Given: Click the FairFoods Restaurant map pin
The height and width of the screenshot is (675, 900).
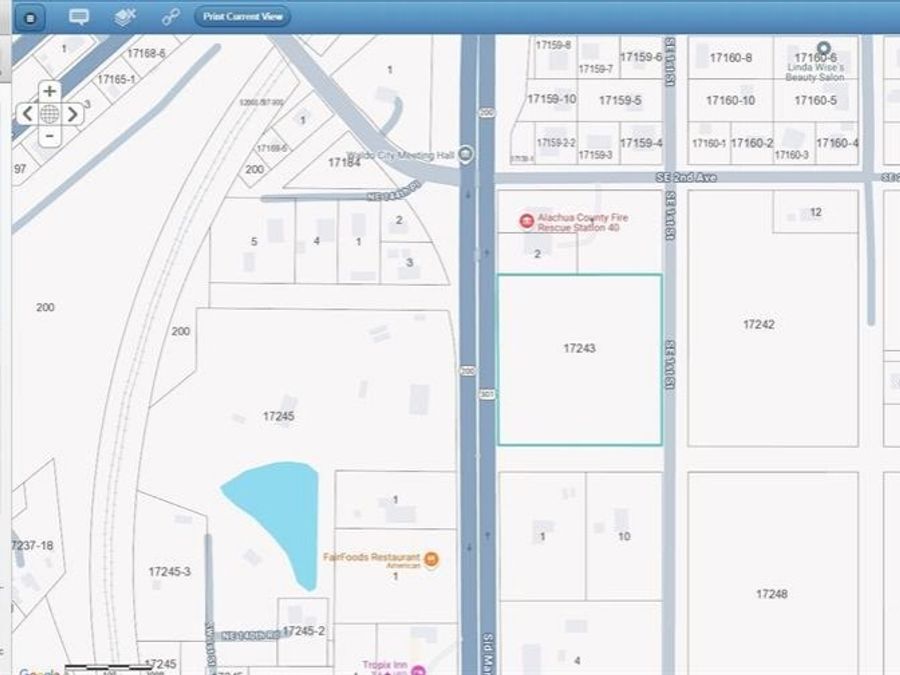Looking at the screenshot, I should pos(432,558).
